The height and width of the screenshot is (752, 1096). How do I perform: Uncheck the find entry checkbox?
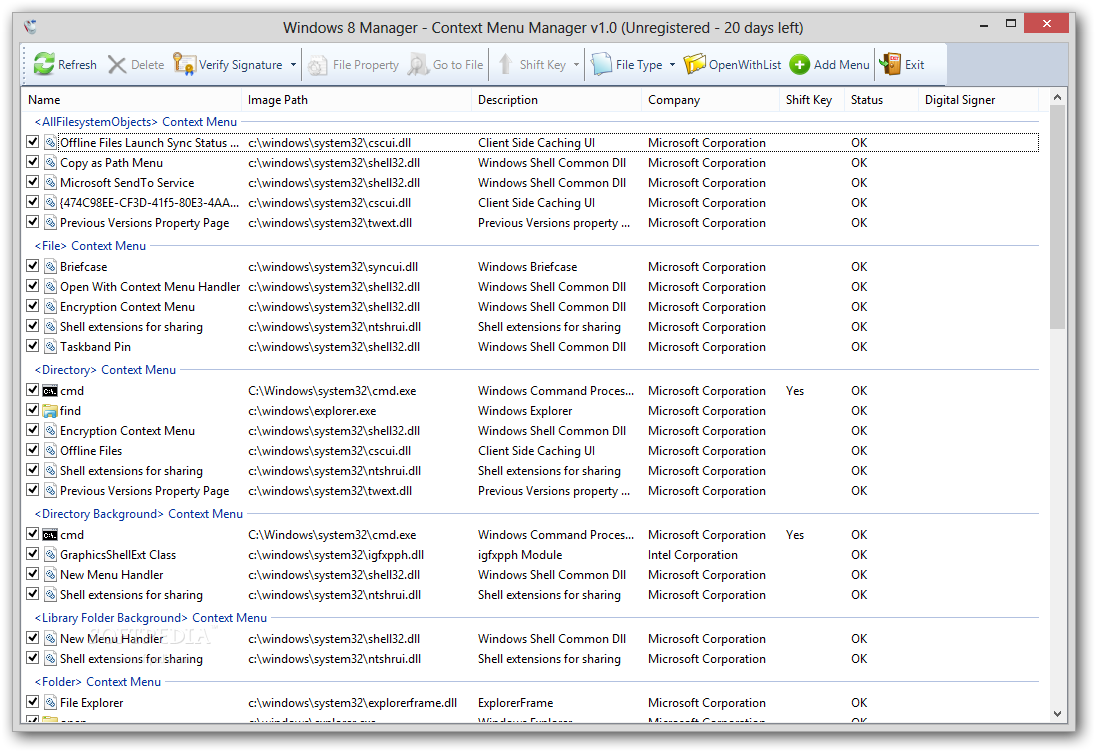[32, 410]
